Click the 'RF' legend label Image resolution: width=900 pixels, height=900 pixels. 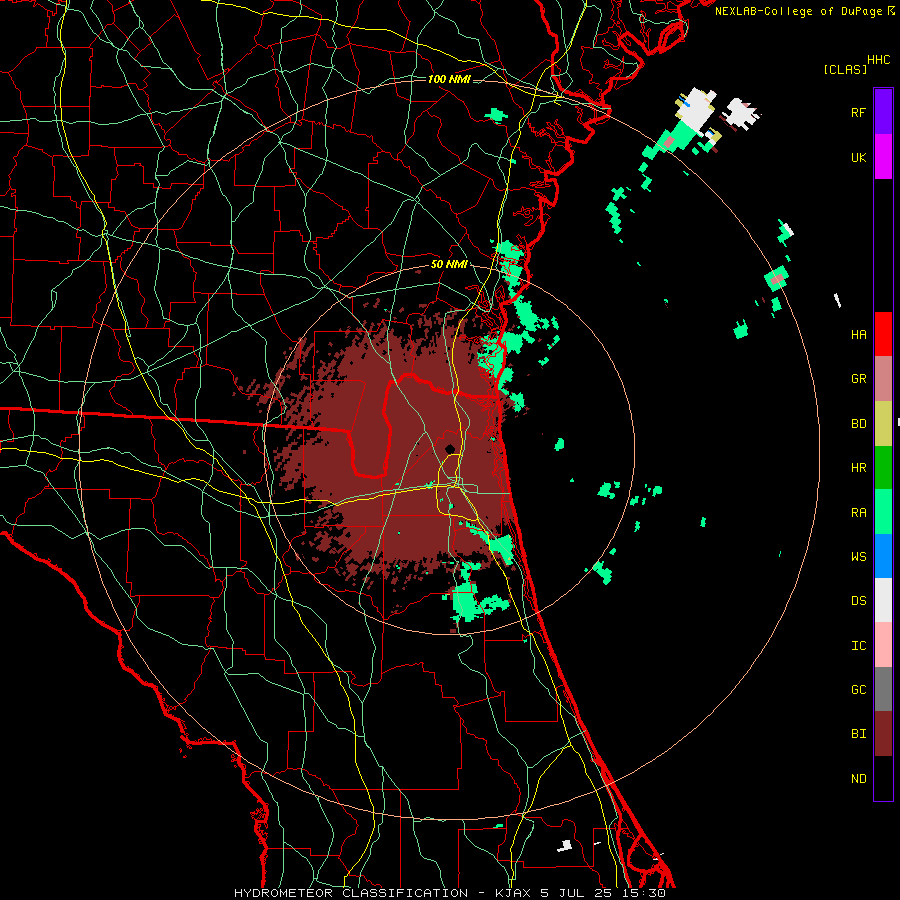pyautogui.click(x=859, y=113)
